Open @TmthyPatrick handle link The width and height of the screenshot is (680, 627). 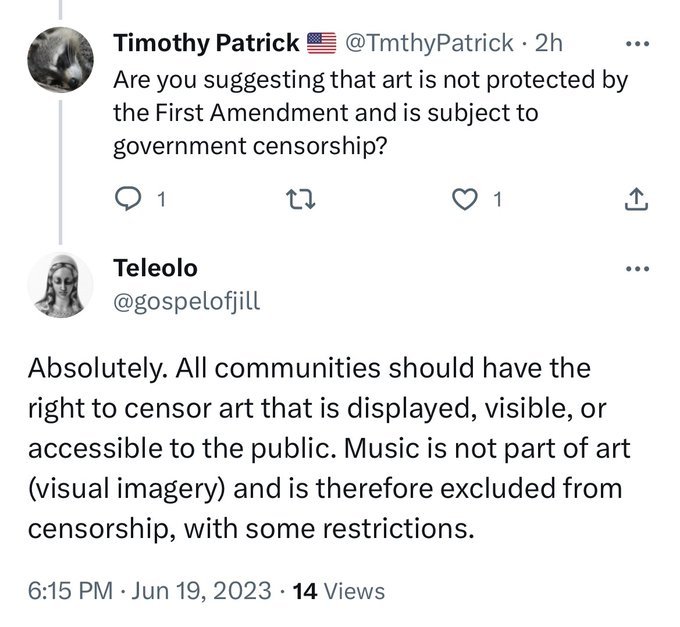point(429,43)
